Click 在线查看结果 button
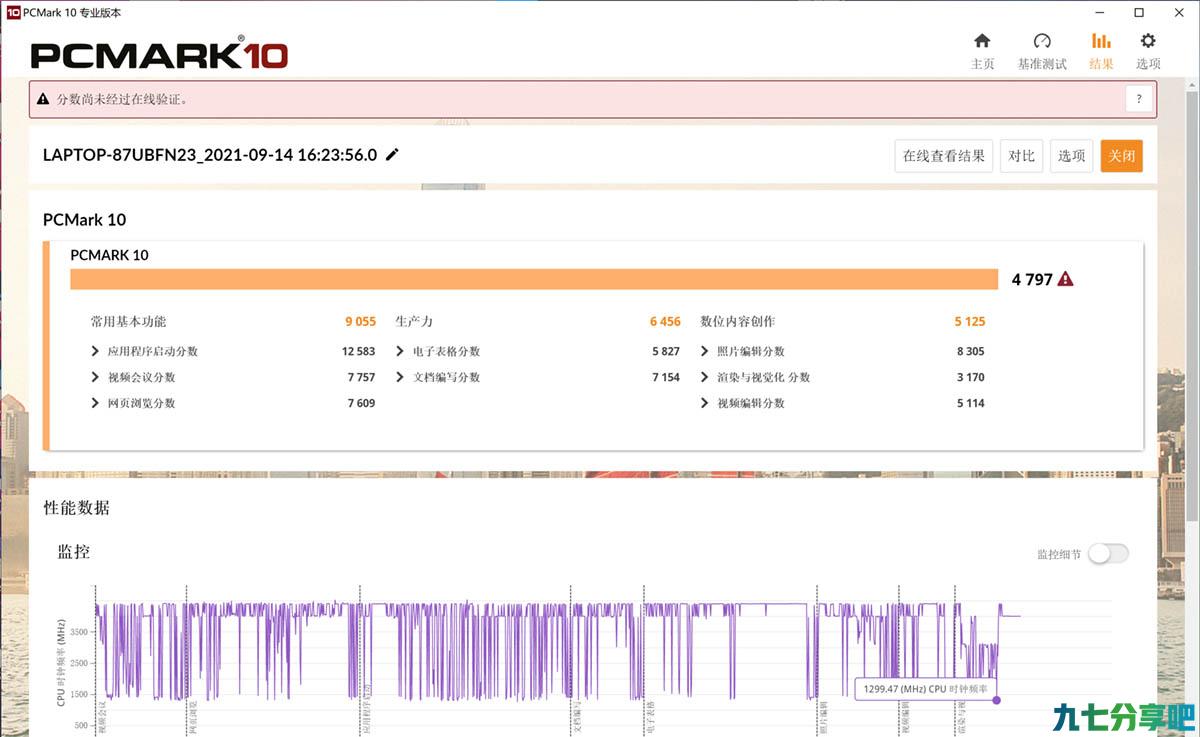The width and height of the screenshot is (1200, 737). [943, 156]
